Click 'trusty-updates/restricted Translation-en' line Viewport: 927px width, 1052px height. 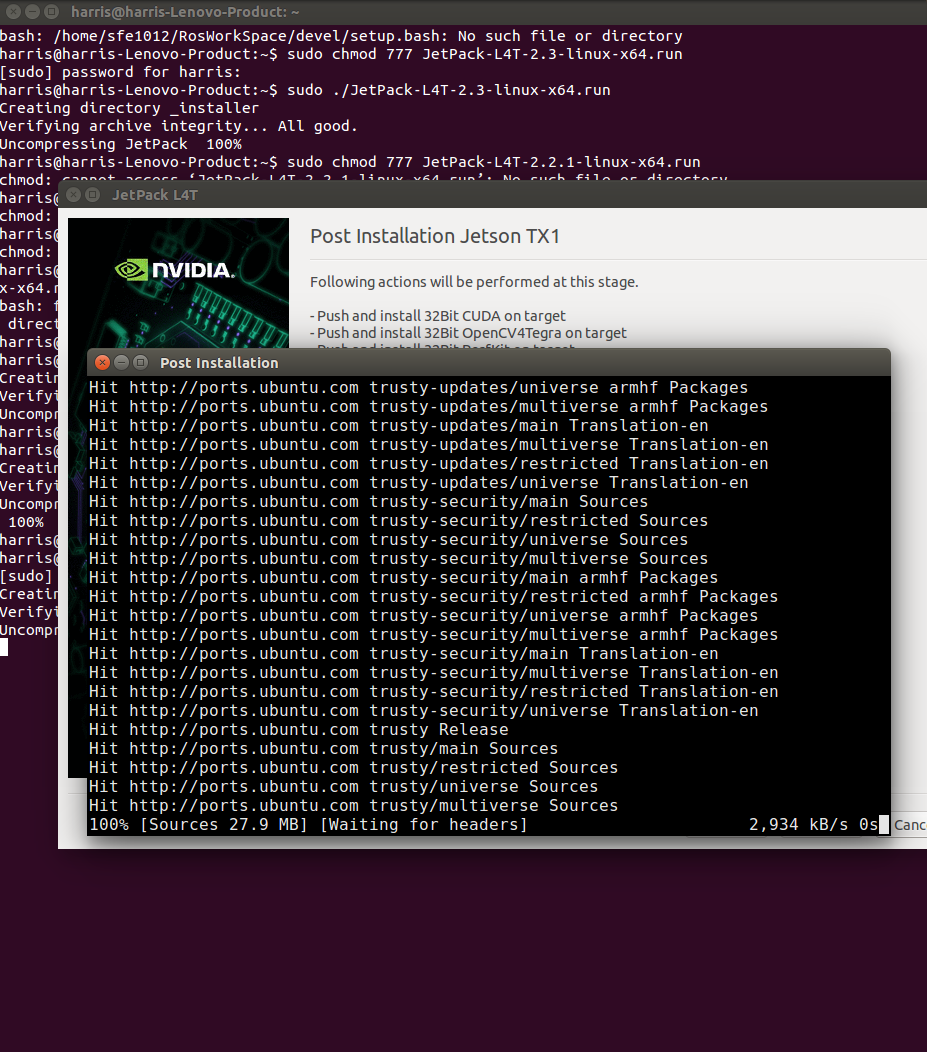coord(429,464)
